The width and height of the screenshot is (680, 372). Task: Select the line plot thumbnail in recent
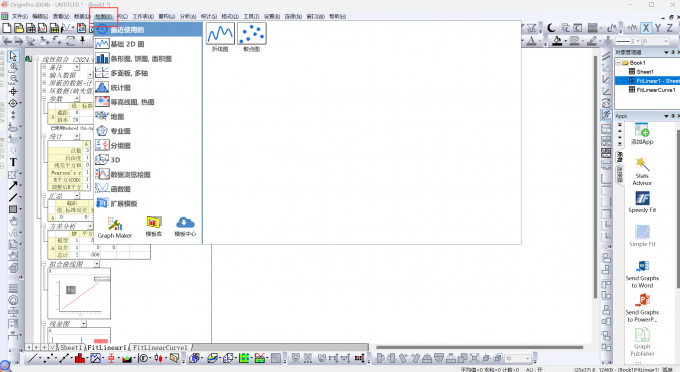click(220, 34)
